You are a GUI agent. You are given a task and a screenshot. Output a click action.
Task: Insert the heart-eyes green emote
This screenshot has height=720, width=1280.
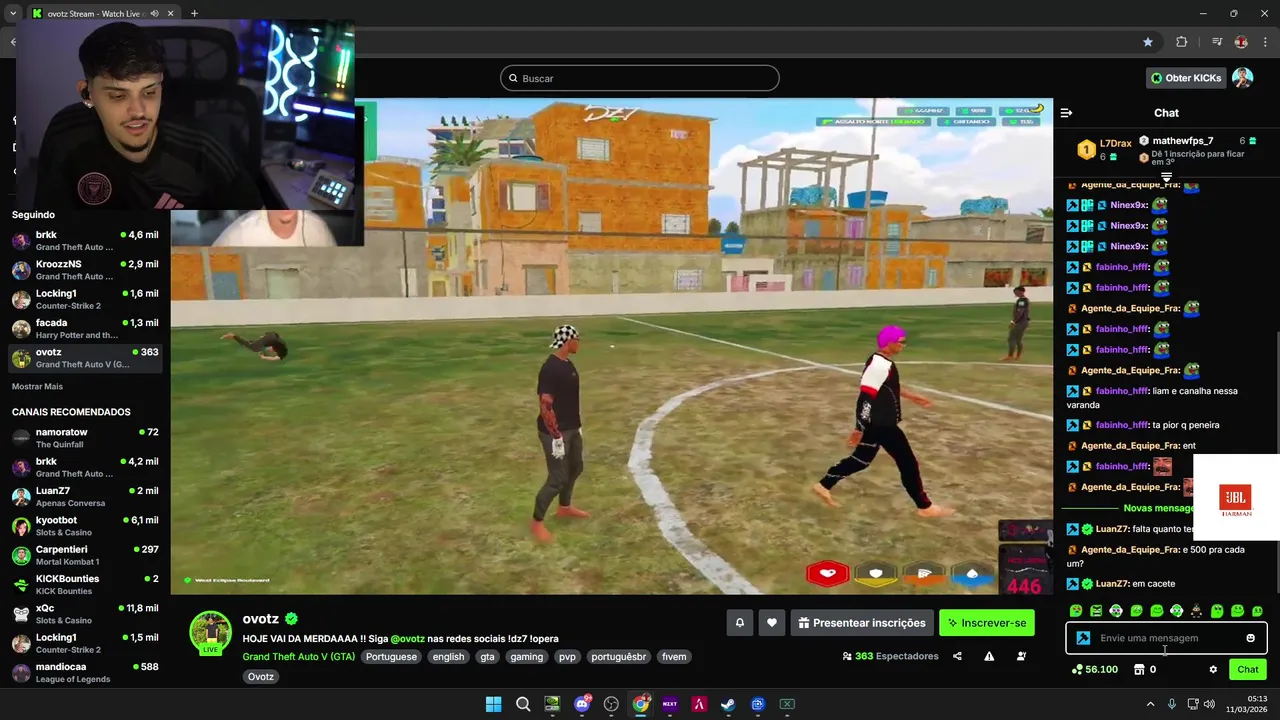(x=1076, y=611)
